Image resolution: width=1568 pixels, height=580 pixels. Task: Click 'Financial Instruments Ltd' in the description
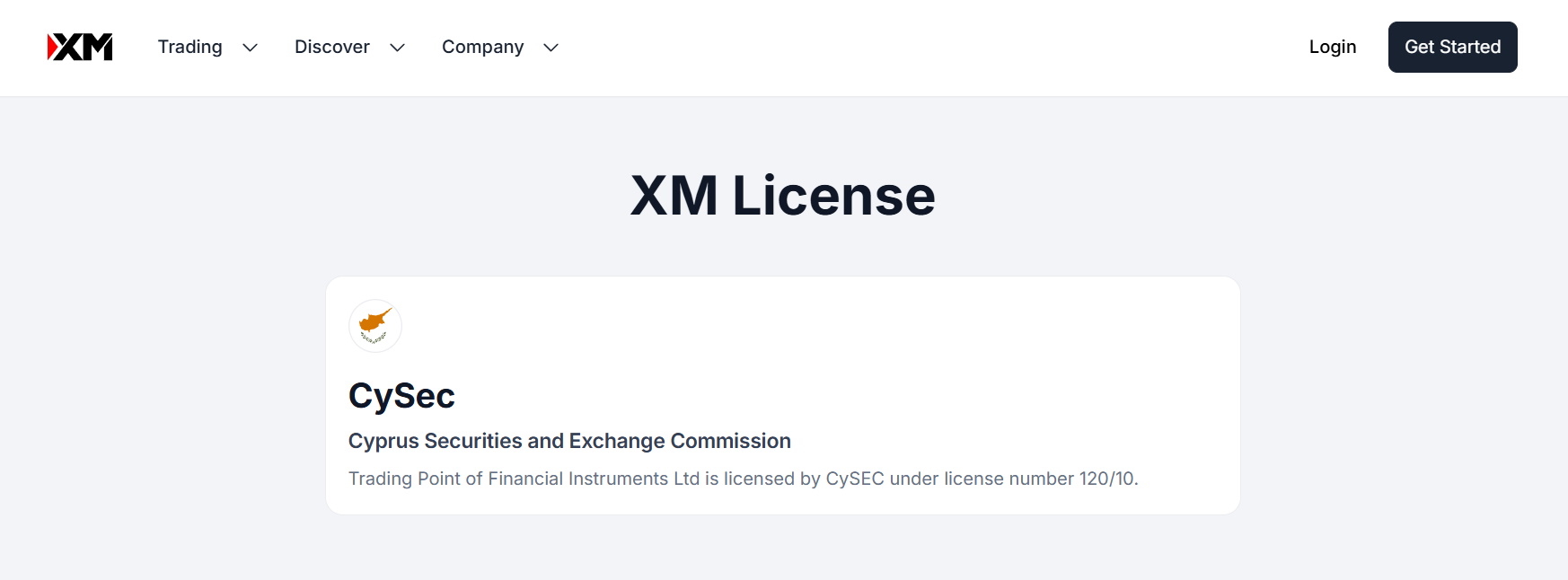[593, 479]
